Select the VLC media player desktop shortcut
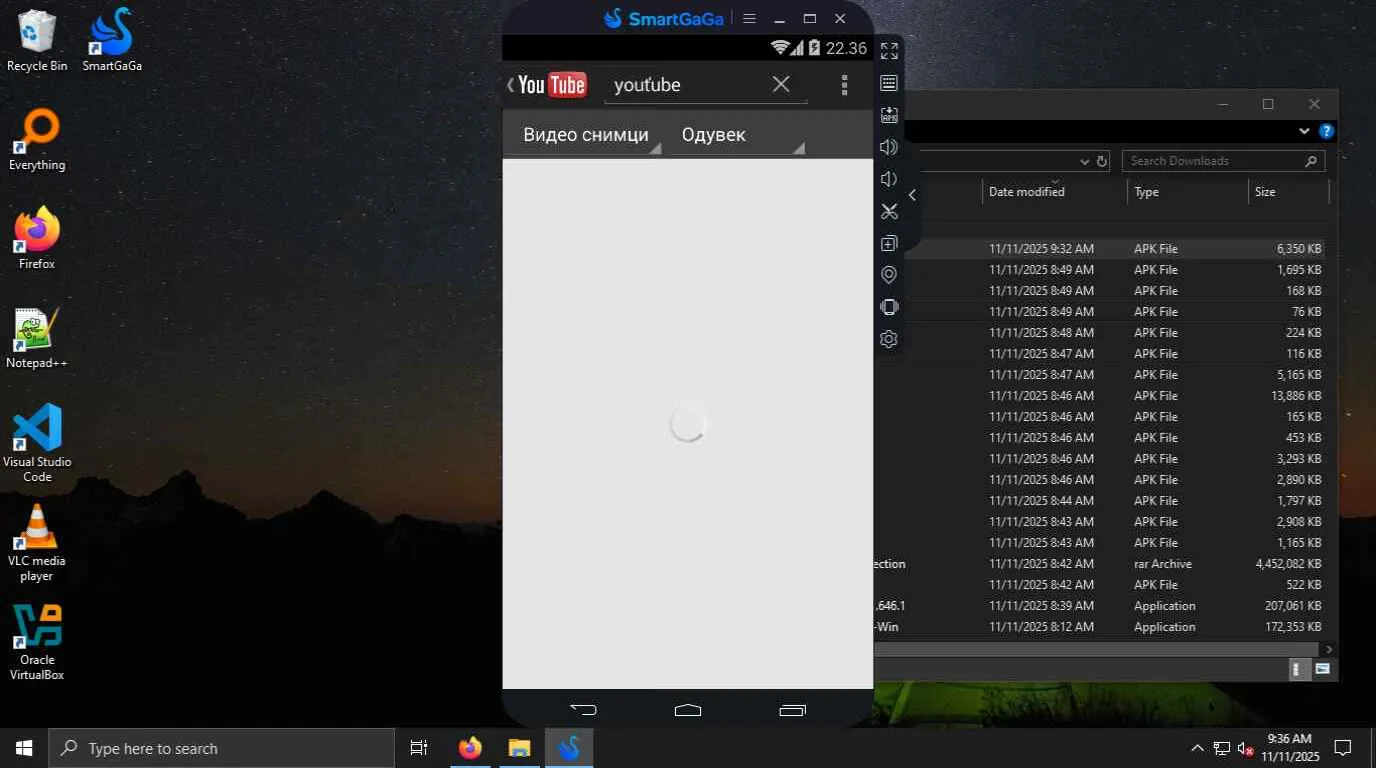 [x=37, y=543]
